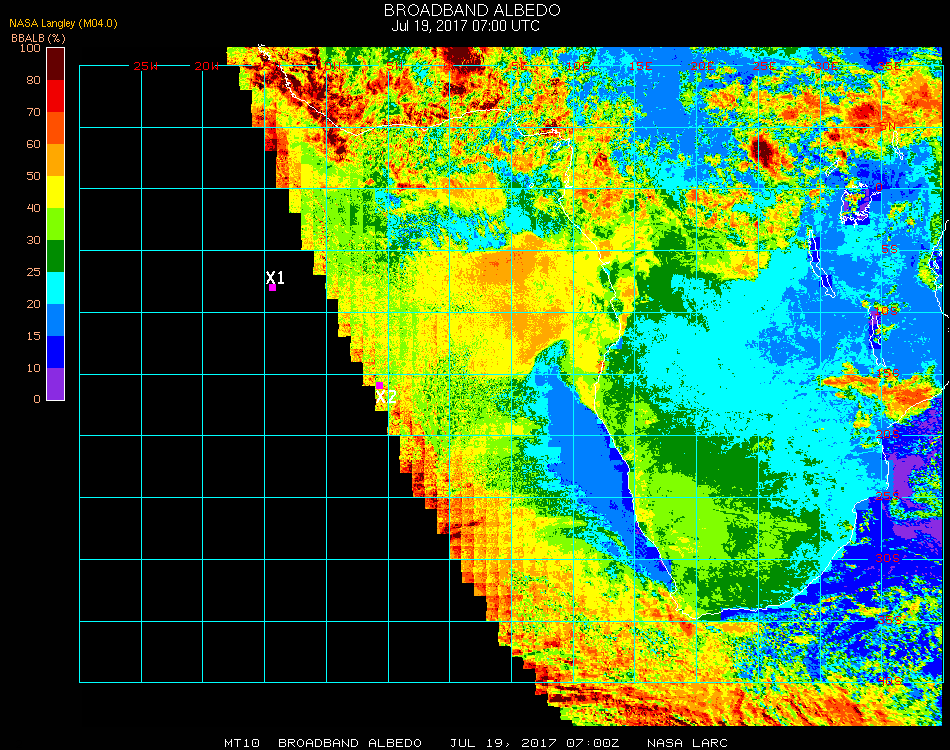Click the 'Jul 19, 2017 07:00 UTC' date line
This screenshot has height=750, width=950.
coord(465,26)
